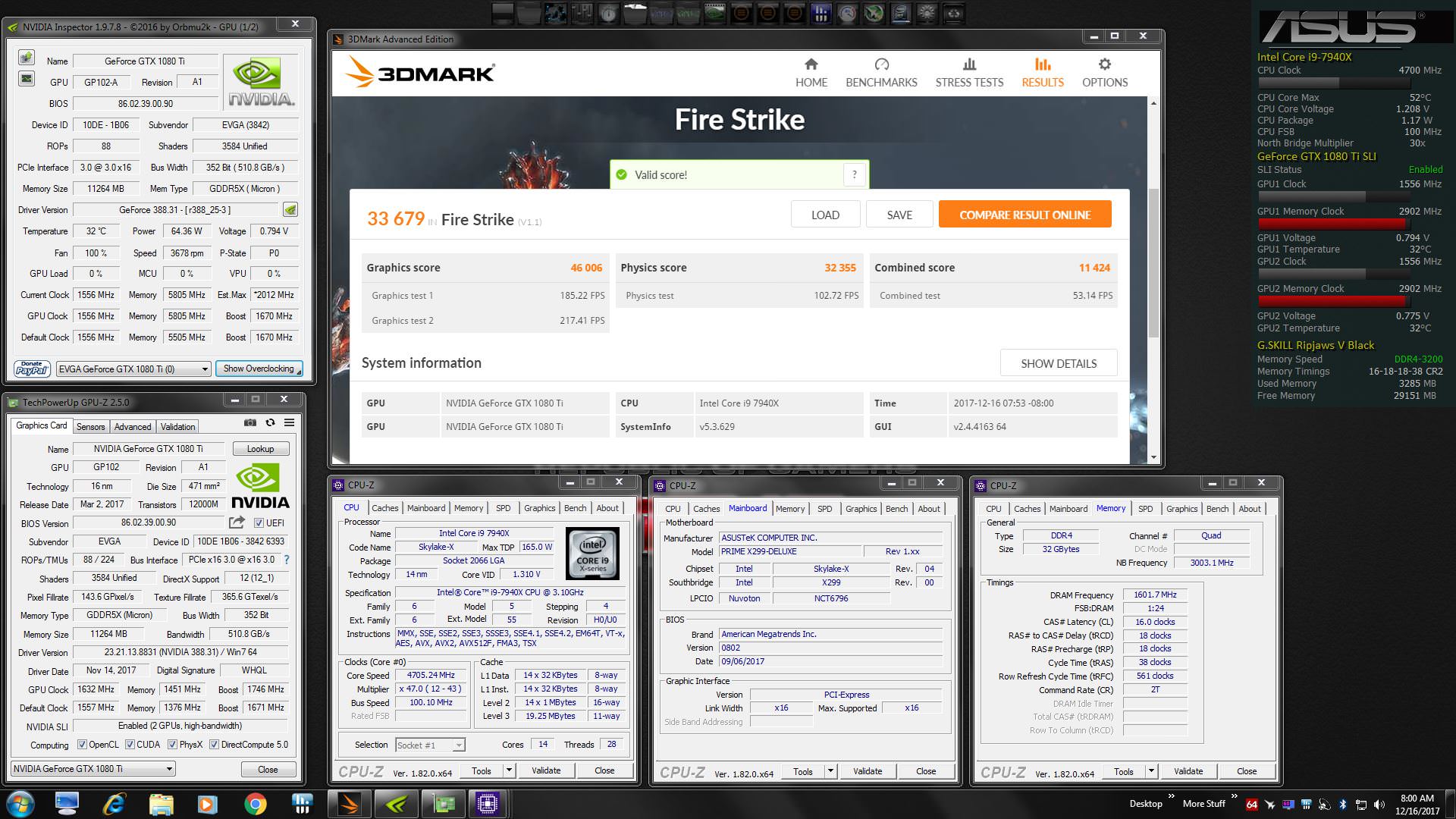
Task: Click NVIDIA Inspector driver update green icon
Action: [x=290, y=209]
